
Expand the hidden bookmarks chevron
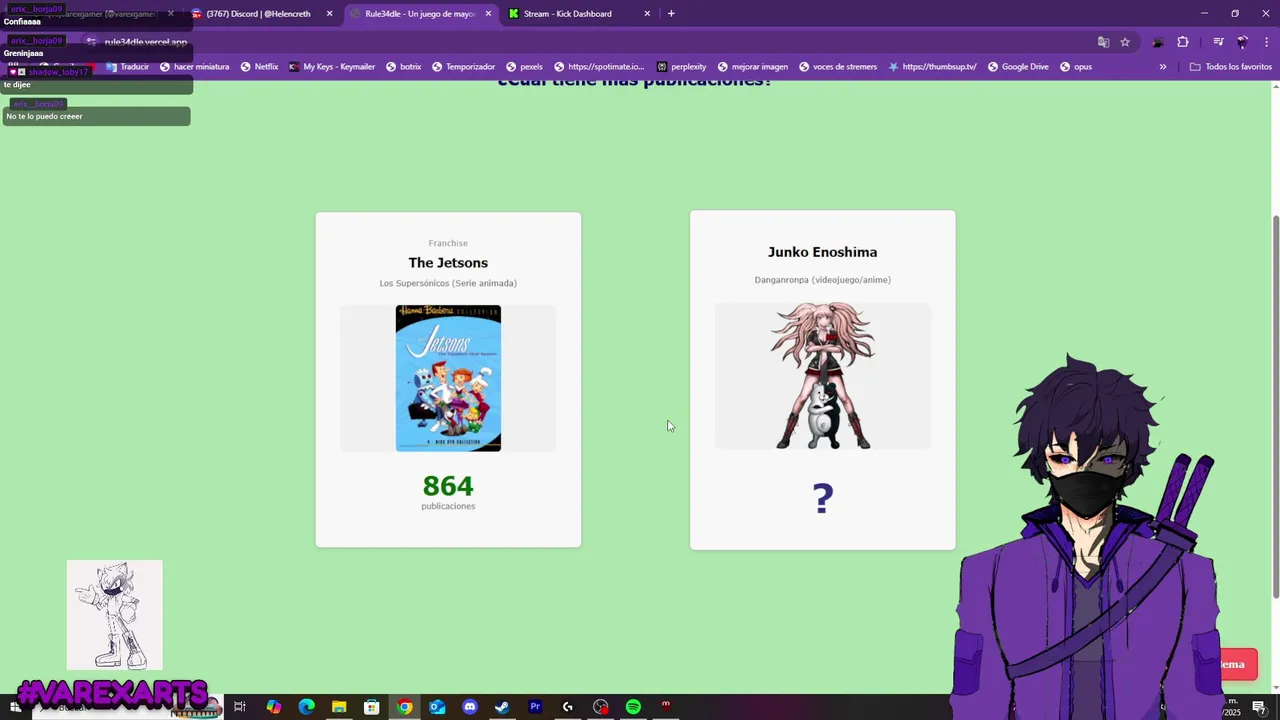point(1162,67)
